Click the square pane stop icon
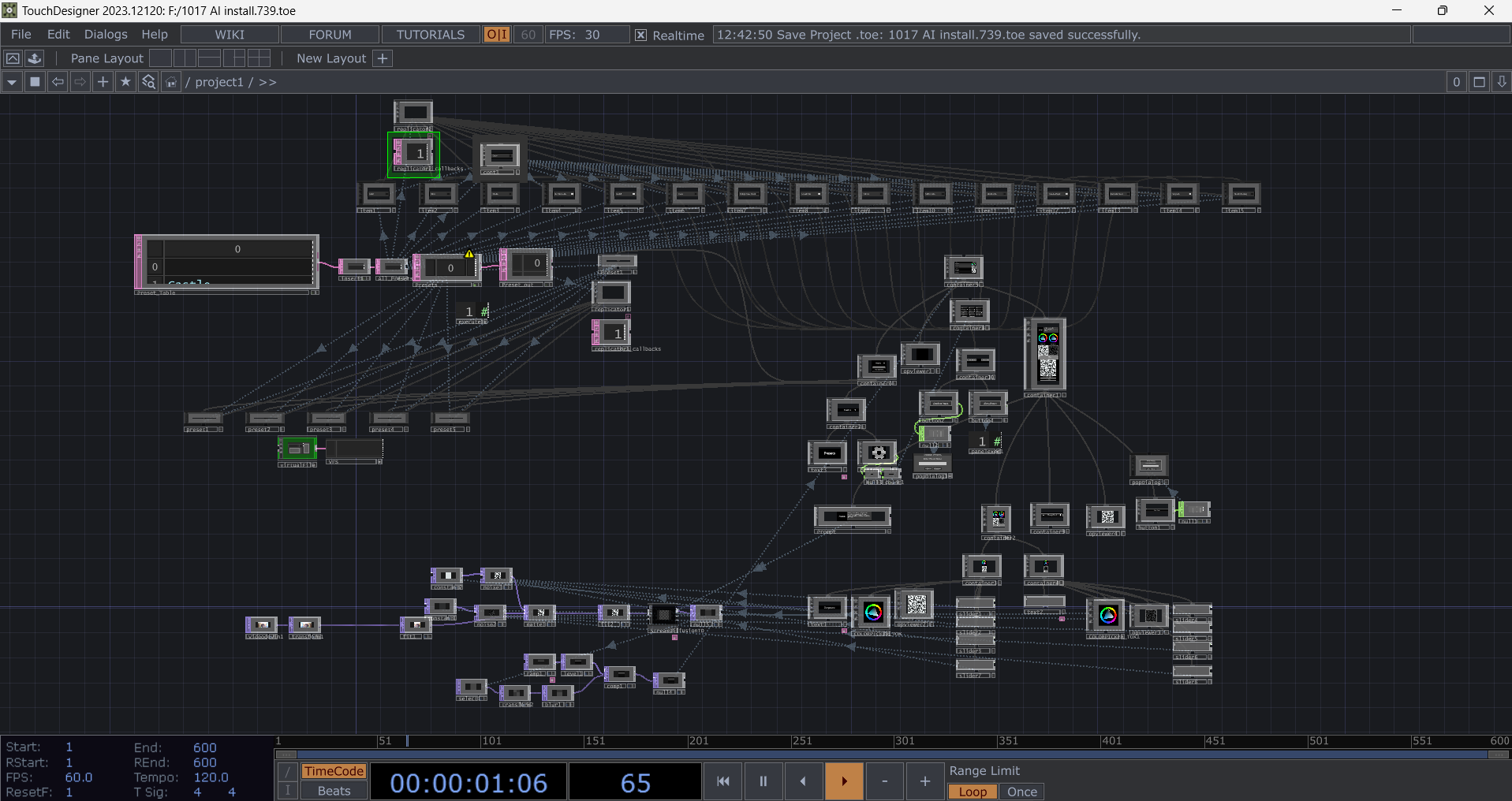 tap(35, 82)
